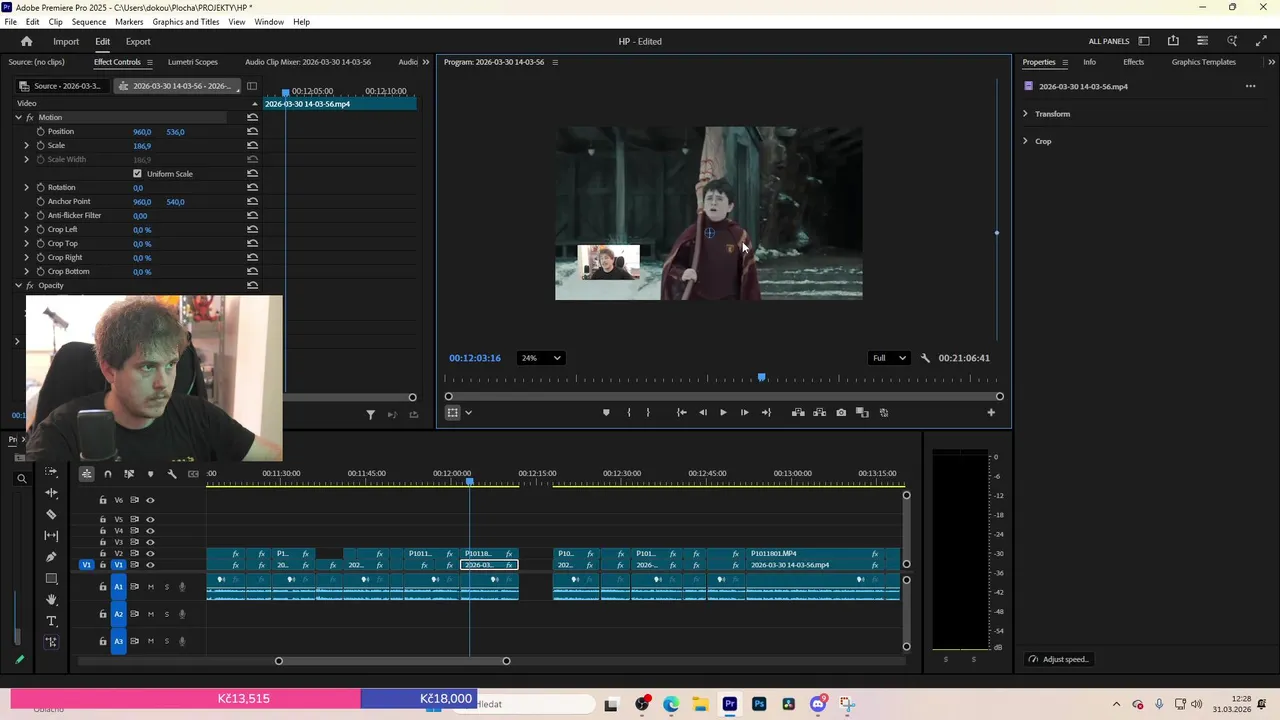Switch to the Lumetri Scopes tab
Image resolution: width=1280 pixels, height=720 pixels.
coord(192,62)
